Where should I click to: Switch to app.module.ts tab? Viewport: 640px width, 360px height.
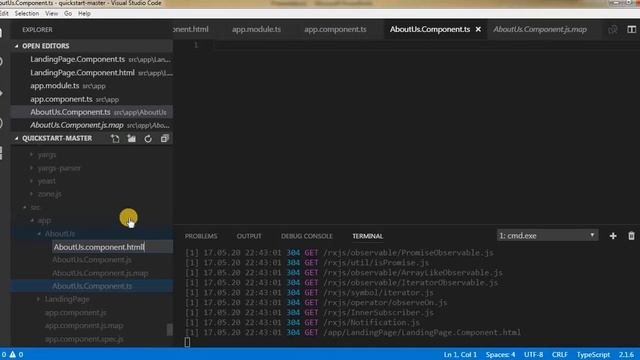click(x=256, y=29)
